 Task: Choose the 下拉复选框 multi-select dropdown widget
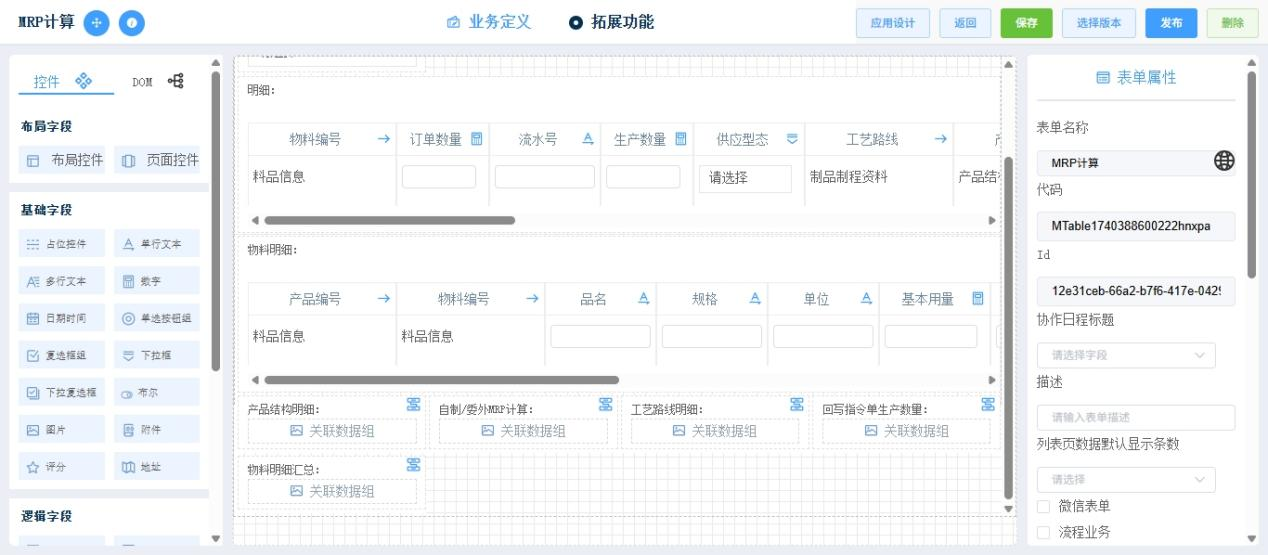(x=64, y=392)
